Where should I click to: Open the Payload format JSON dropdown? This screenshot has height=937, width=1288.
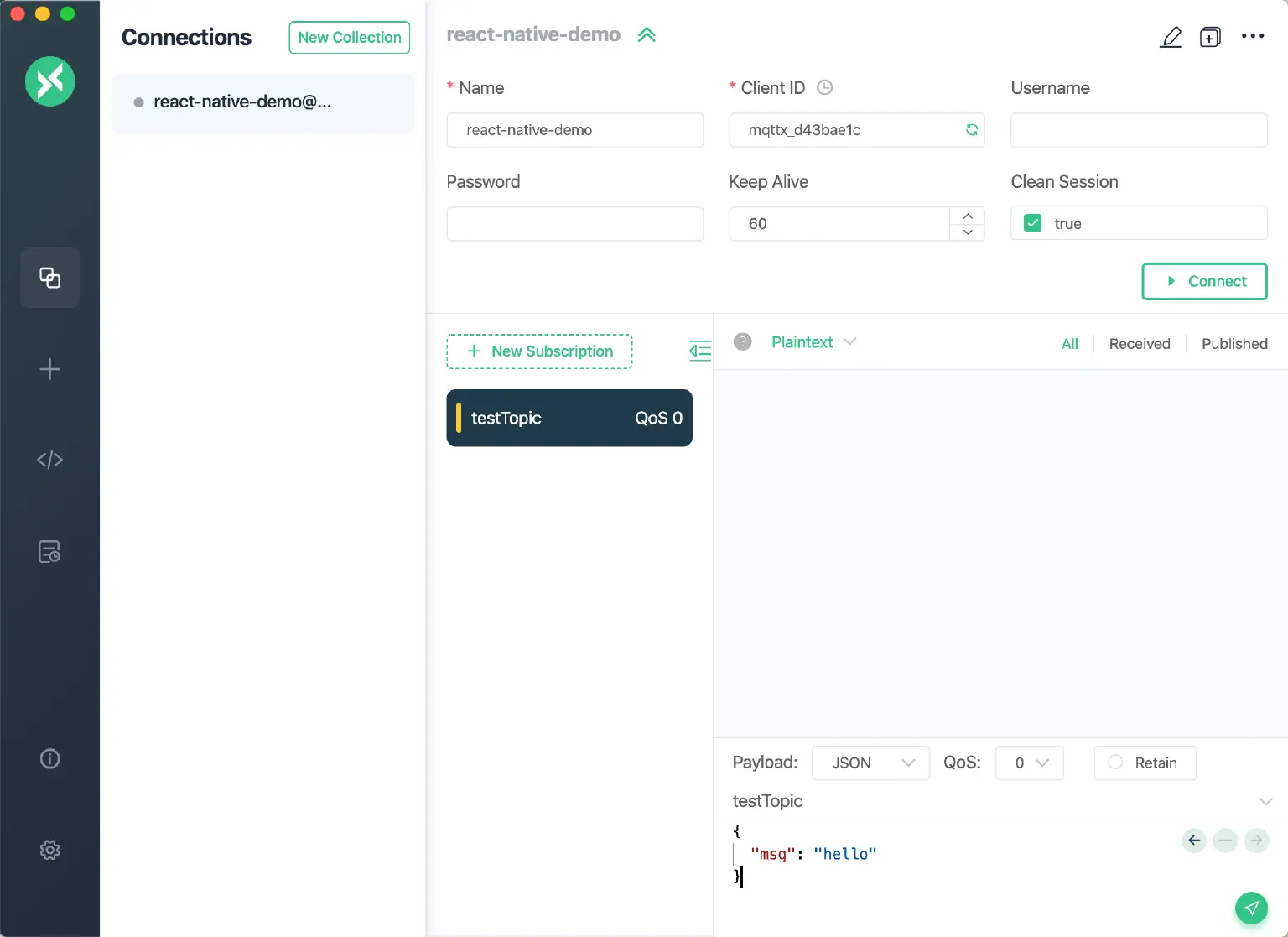pos(870,763)
